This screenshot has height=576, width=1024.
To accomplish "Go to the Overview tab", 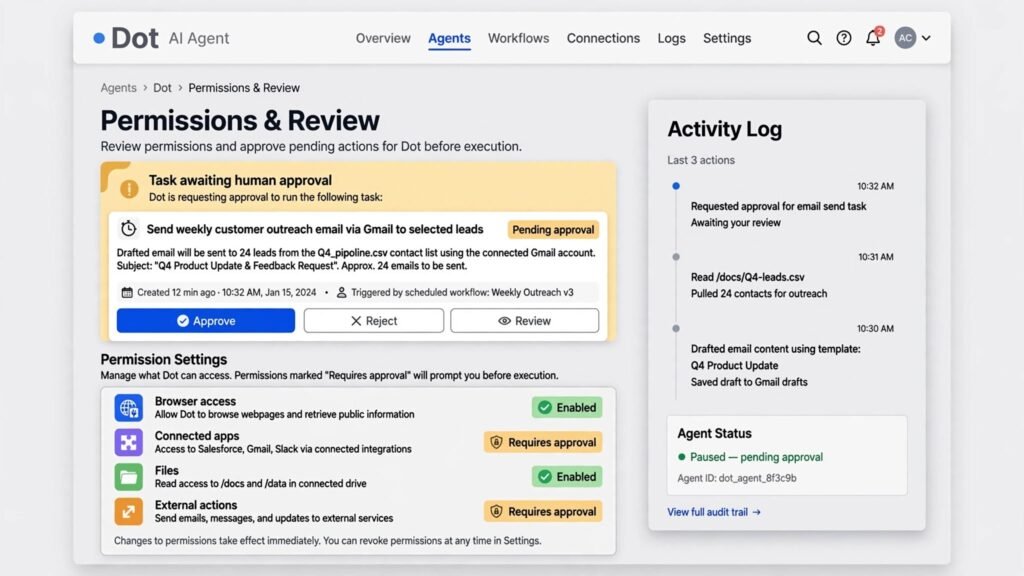I will point(383,38).
